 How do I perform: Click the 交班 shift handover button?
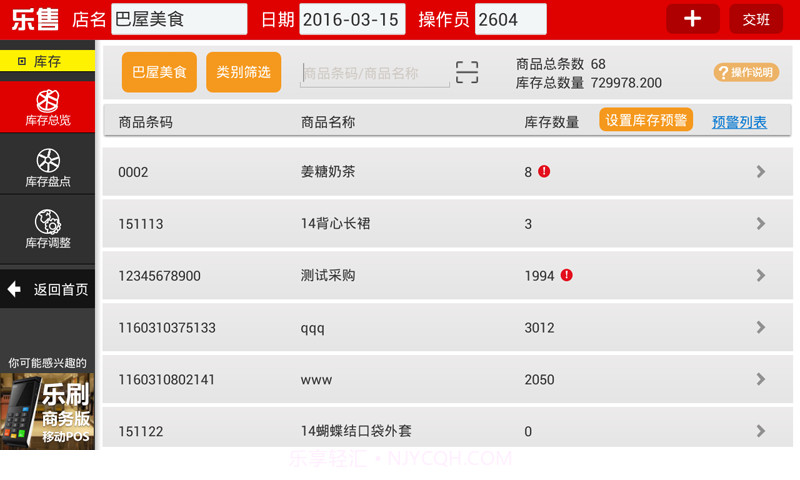click(x=756, y=19)
